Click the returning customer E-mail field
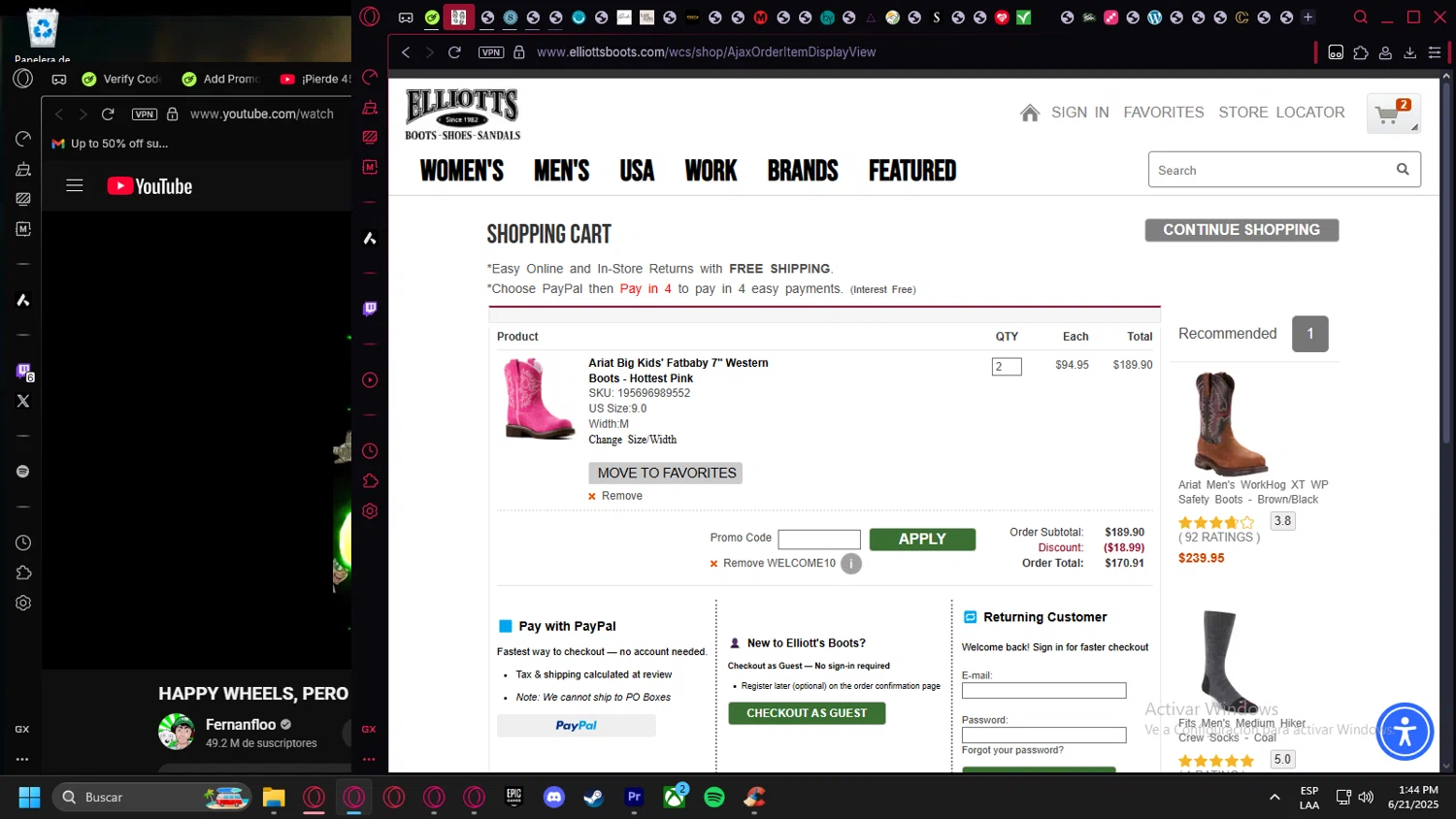 pyautogui.click(x=1043, y=691)
